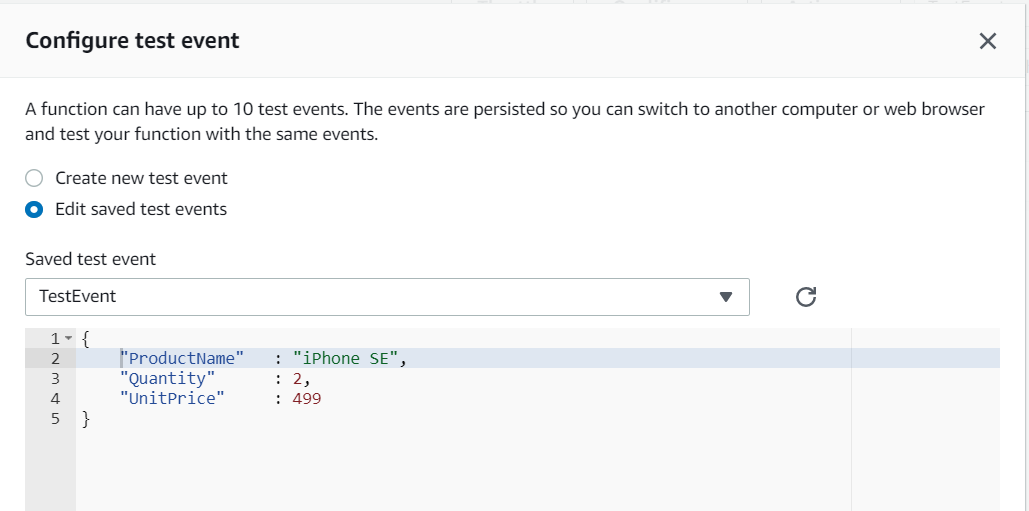Click the opening brace on line 1

click(86, 339)
